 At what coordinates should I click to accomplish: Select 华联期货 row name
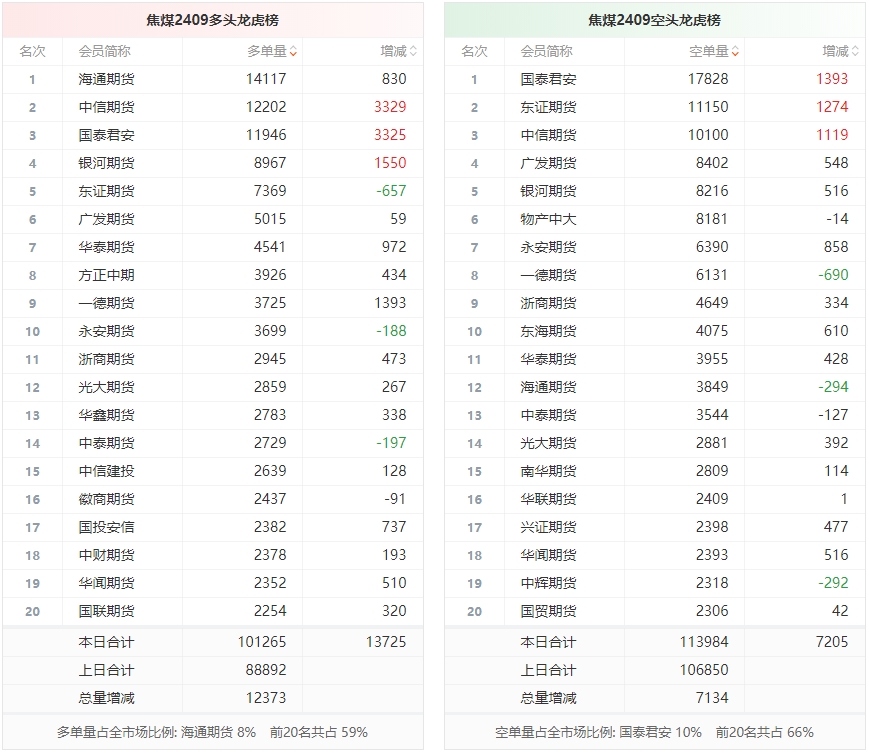pos(548,499)
